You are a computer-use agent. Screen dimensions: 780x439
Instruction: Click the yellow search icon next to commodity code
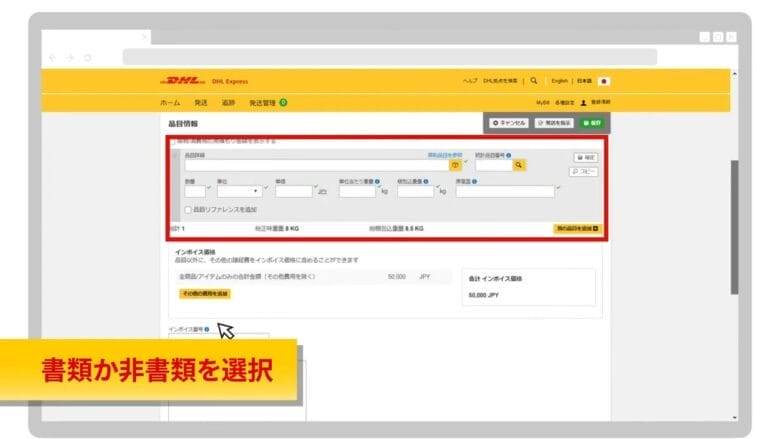519,165
